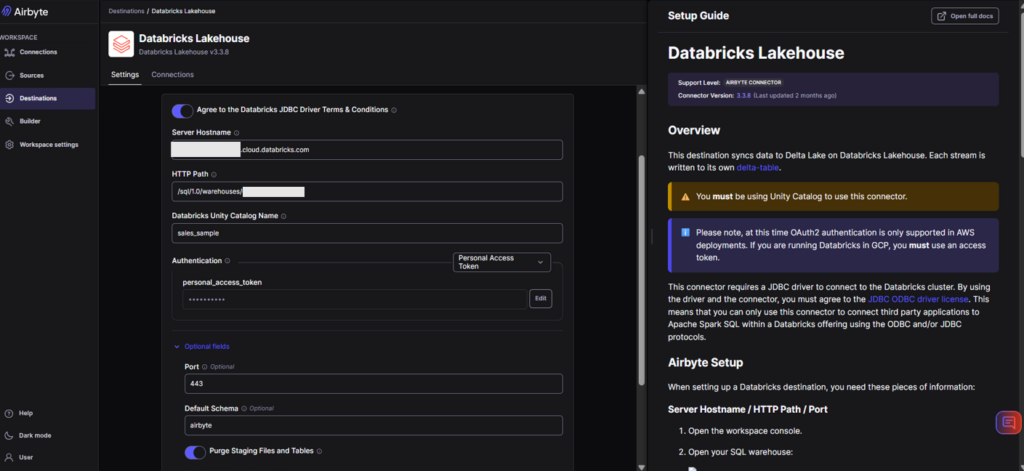Open Workspace settings in the sidebar

(x=47, y=144)
